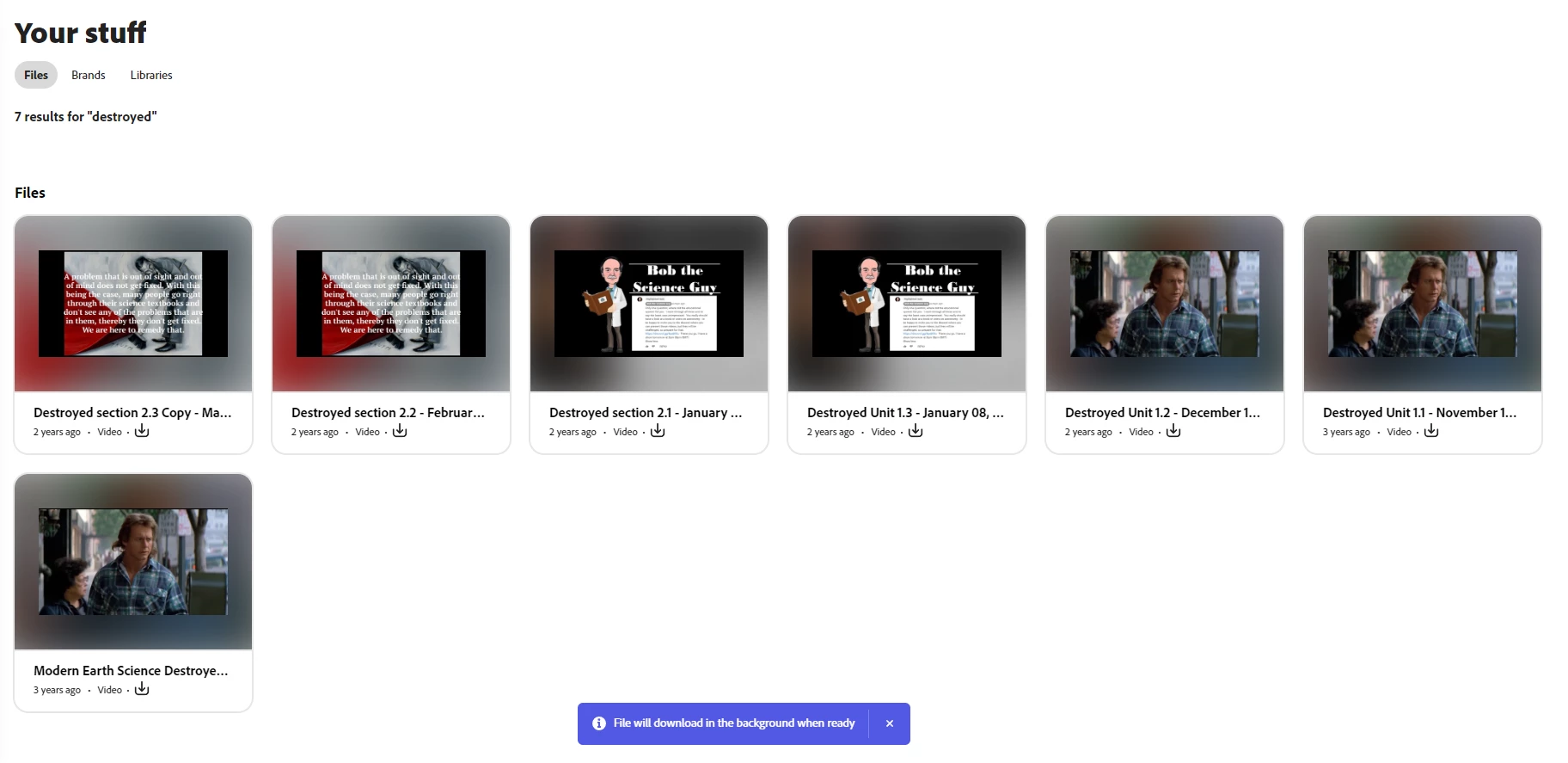Image resolution: width=1568 pixels, height=763 pixels.
Task: Switch to the Files tab
Action: [36, 75]
